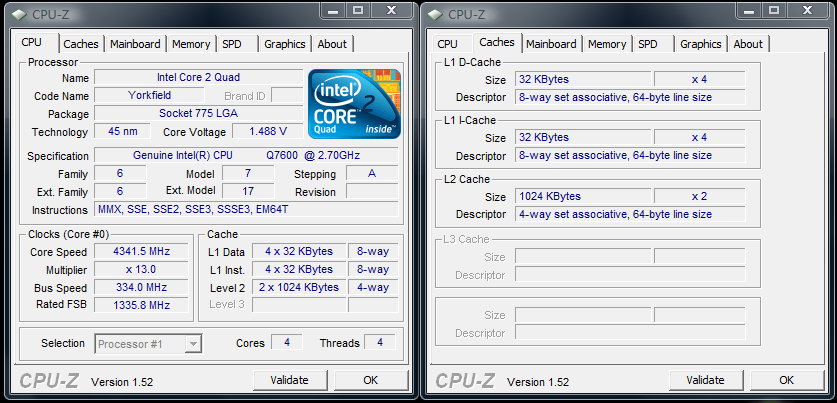Click the L2 Cache 'x 2' count field

(700, 196)
